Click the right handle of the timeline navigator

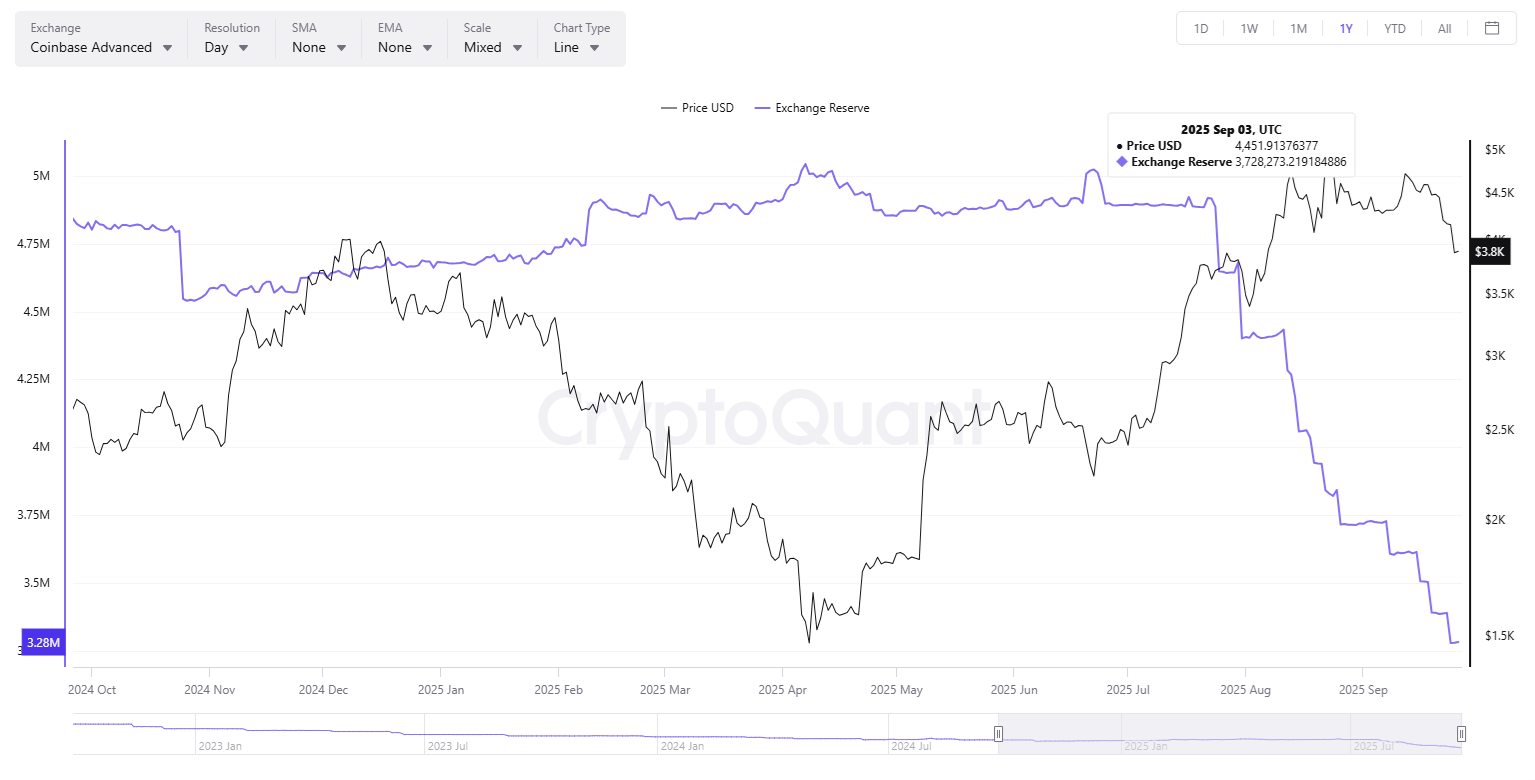point(1460,733)
